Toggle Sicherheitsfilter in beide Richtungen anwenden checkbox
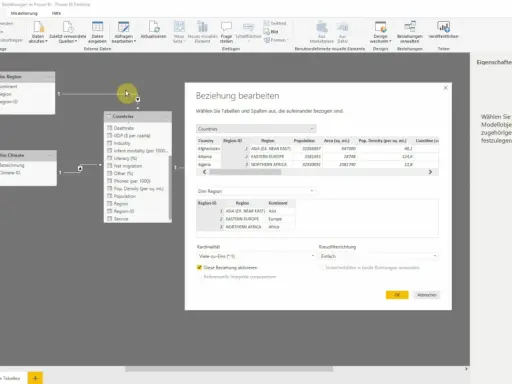Screen dimensions: 512x384 (x=322, y=267)
